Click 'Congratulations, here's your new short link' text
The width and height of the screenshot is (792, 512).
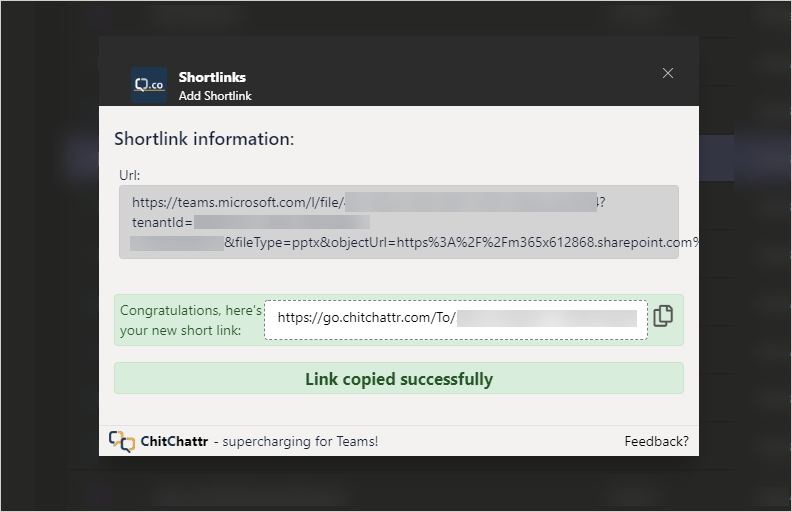click(x=191, y=320)
